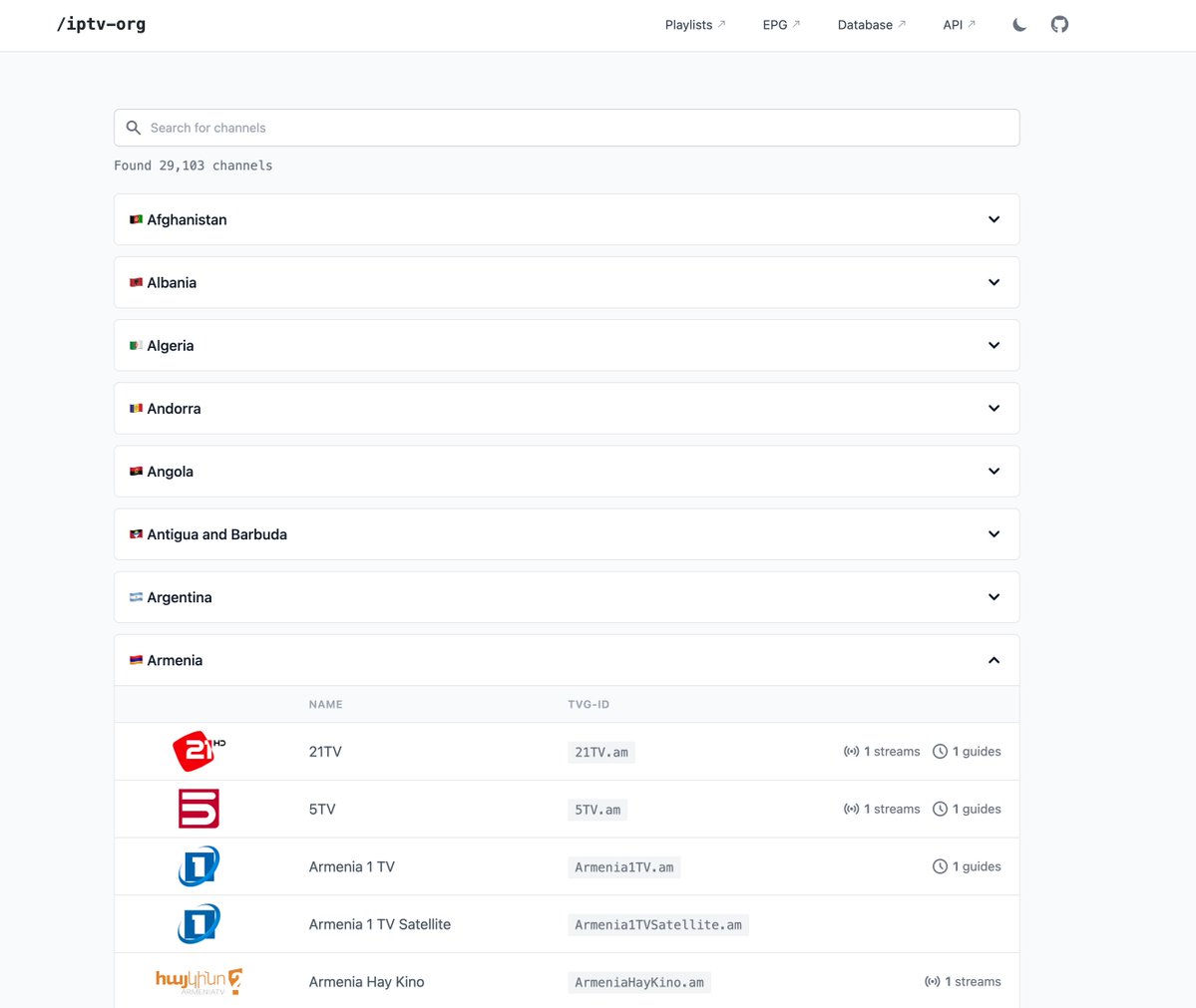Open the API navigation link
The height and width of the screenshot is (1008, 1196).
tap(959, 24)
